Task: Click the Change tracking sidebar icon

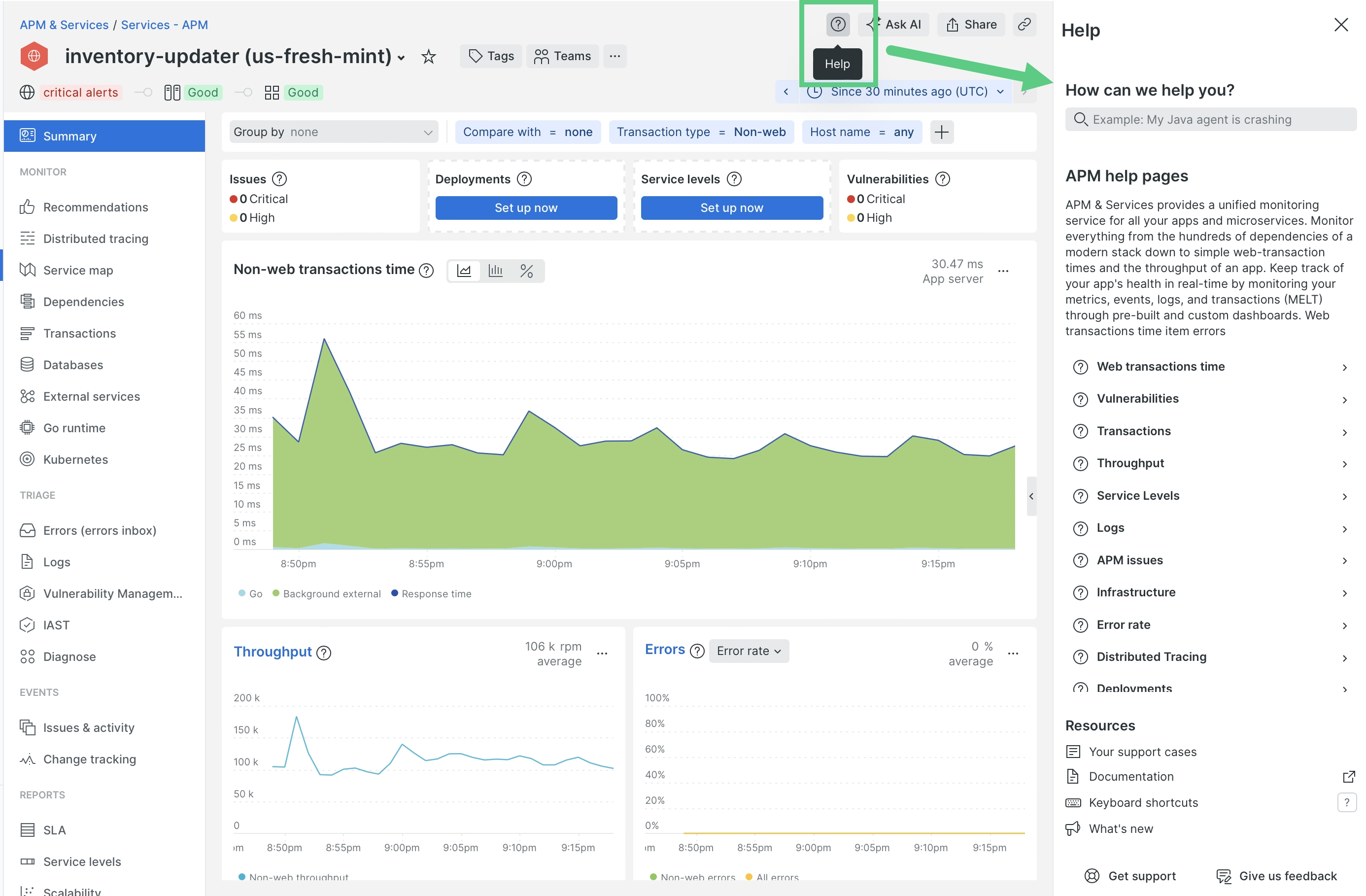Action: 27,759
